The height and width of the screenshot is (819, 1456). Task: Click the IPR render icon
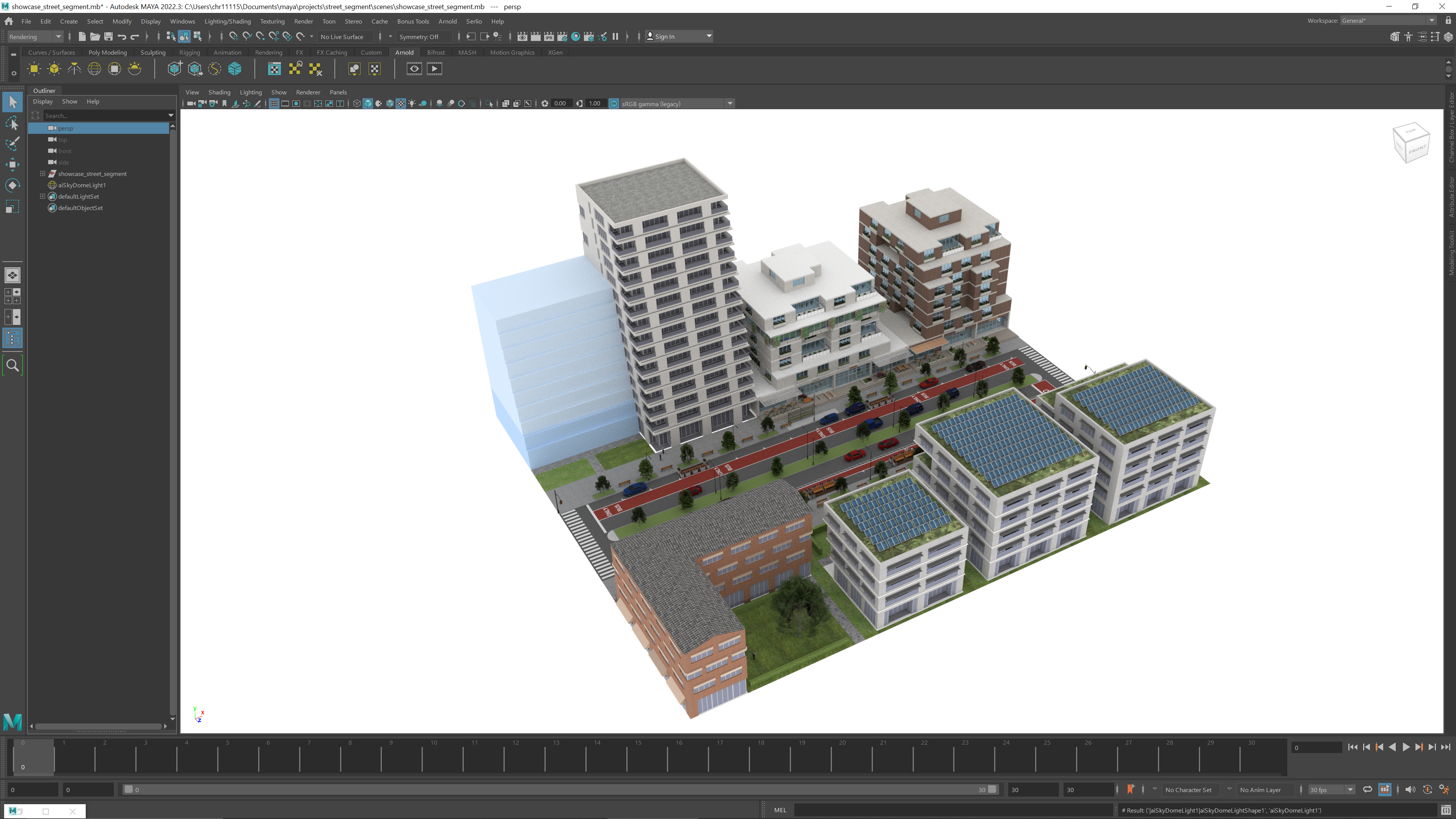pyautogui.click(x=549, y=37)
